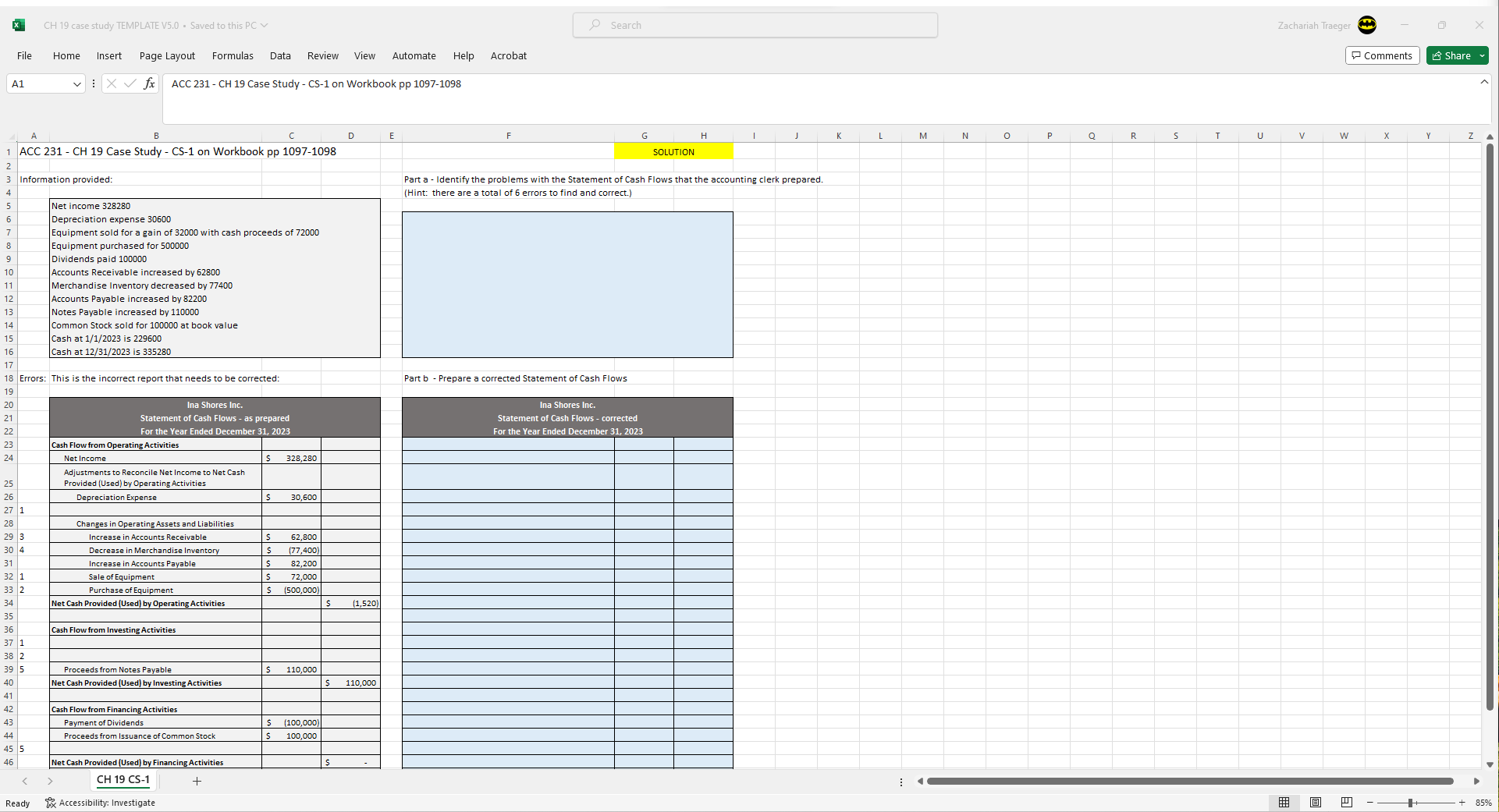Open the Formulas ribbon tab
Image resolution: width=1499 pixels, height=812 pixels.
(233, 55)
